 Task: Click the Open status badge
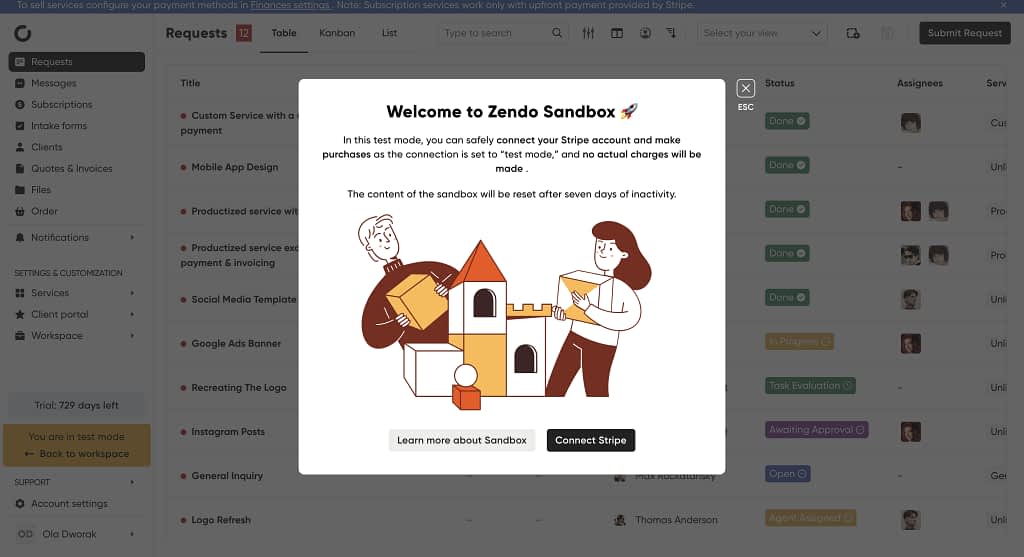pos(788,474)
